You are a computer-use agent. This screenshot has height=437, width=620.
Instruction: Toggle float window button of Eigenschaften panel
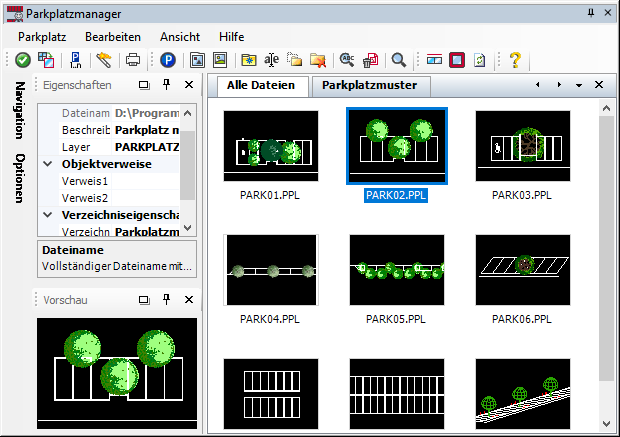point(144,85)
